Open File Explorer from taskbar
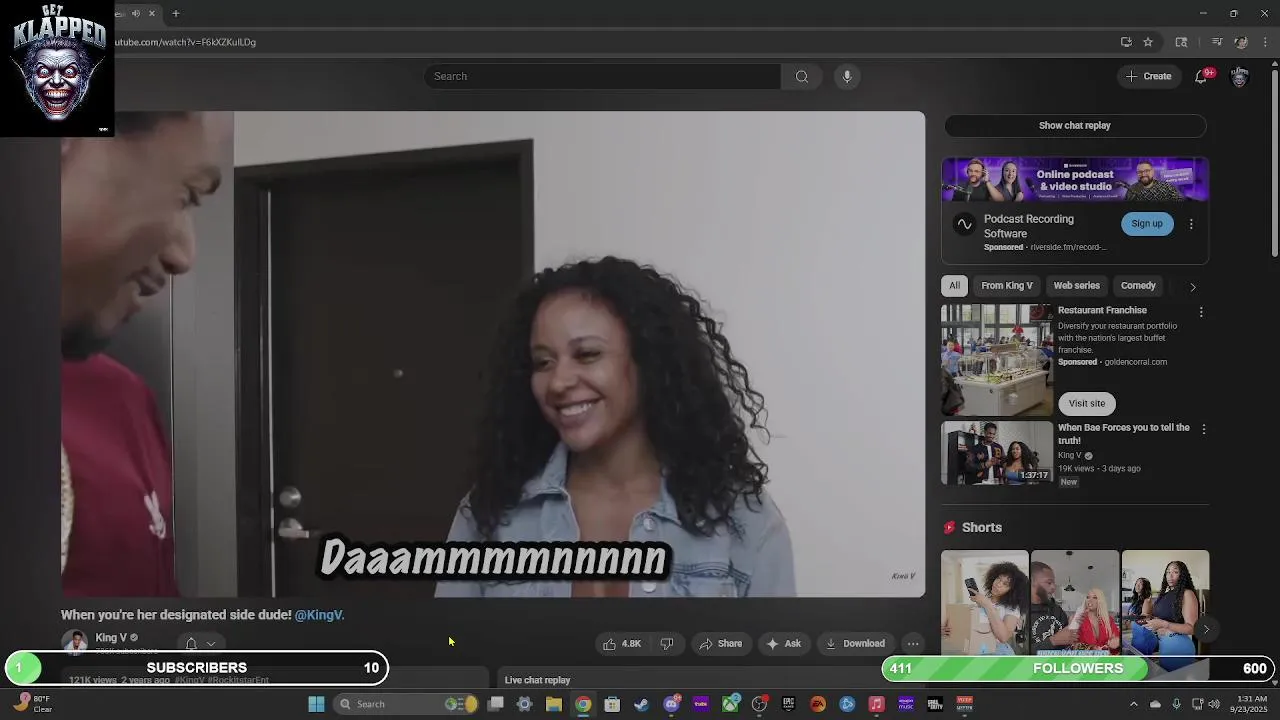Screen dimensions: 1280x720 (x=553, y=704)
